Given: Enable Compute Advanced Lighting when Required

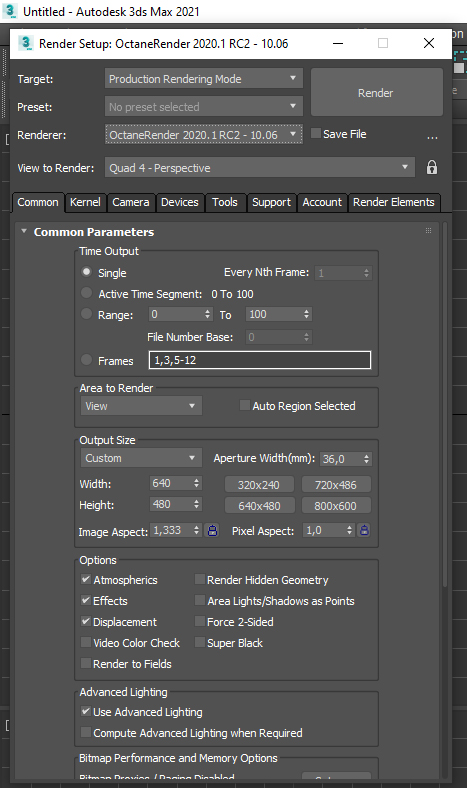Looking at the screenshot, I should click(86, 733).
